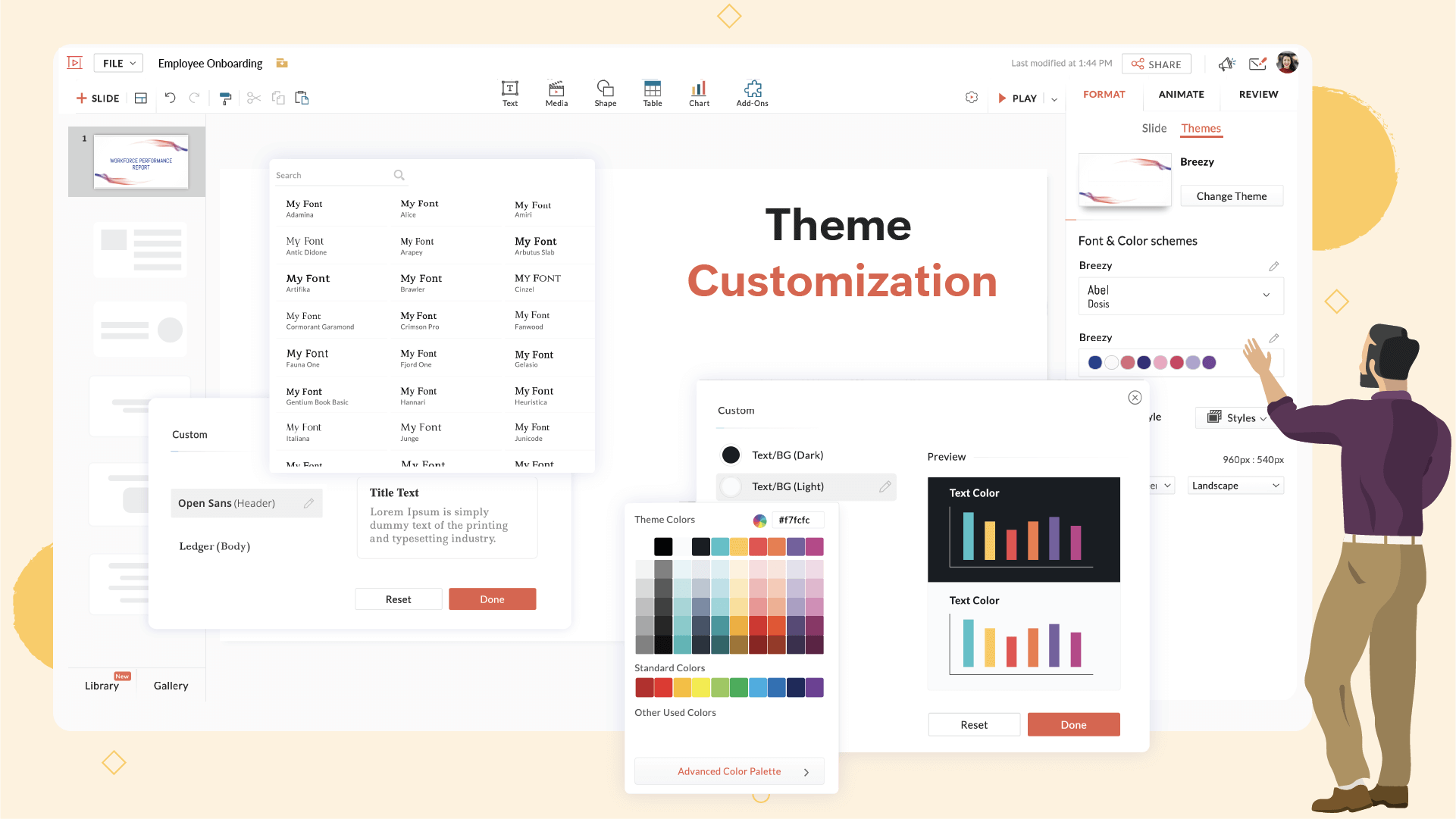Screen dimensions: 1456x819
Task: Toggle Text/BG Light option
Action: coord(731,486)
